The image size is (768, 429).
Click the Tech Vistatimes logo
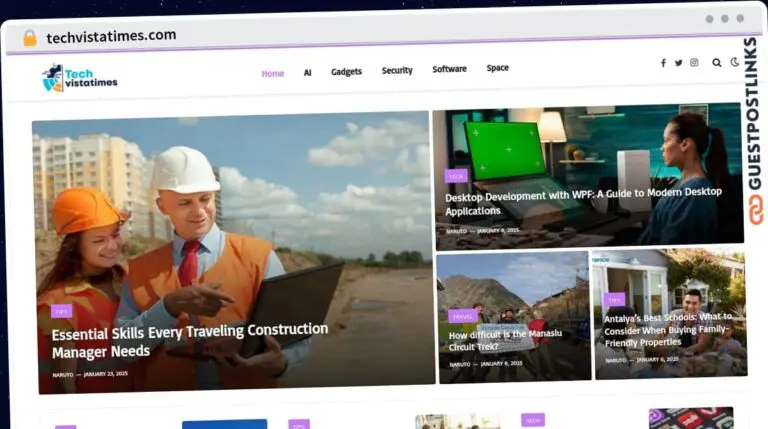tap(80, 78)
